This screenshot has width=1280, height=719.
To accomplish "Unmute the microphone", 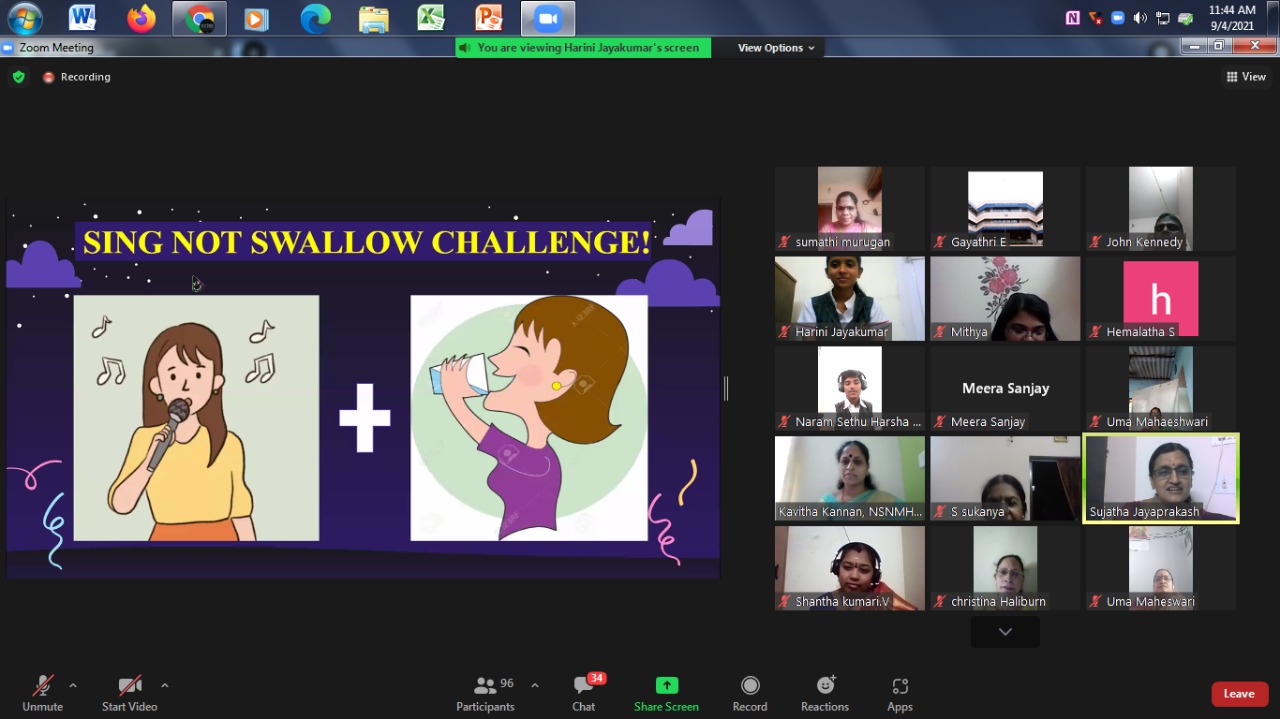I will [x=43, y=693].
